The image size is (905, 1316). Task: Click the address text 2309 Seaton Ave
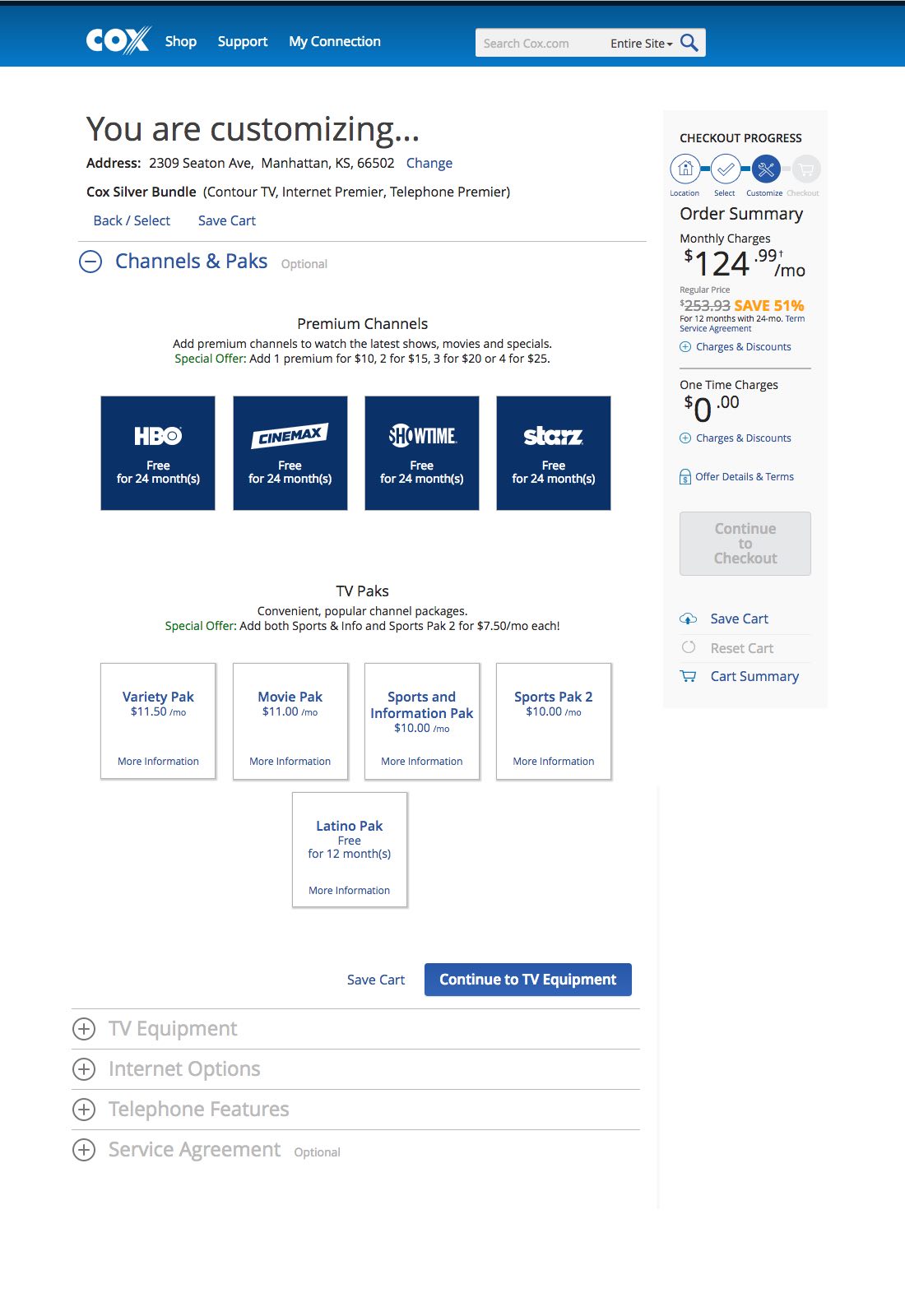[201, 163]
